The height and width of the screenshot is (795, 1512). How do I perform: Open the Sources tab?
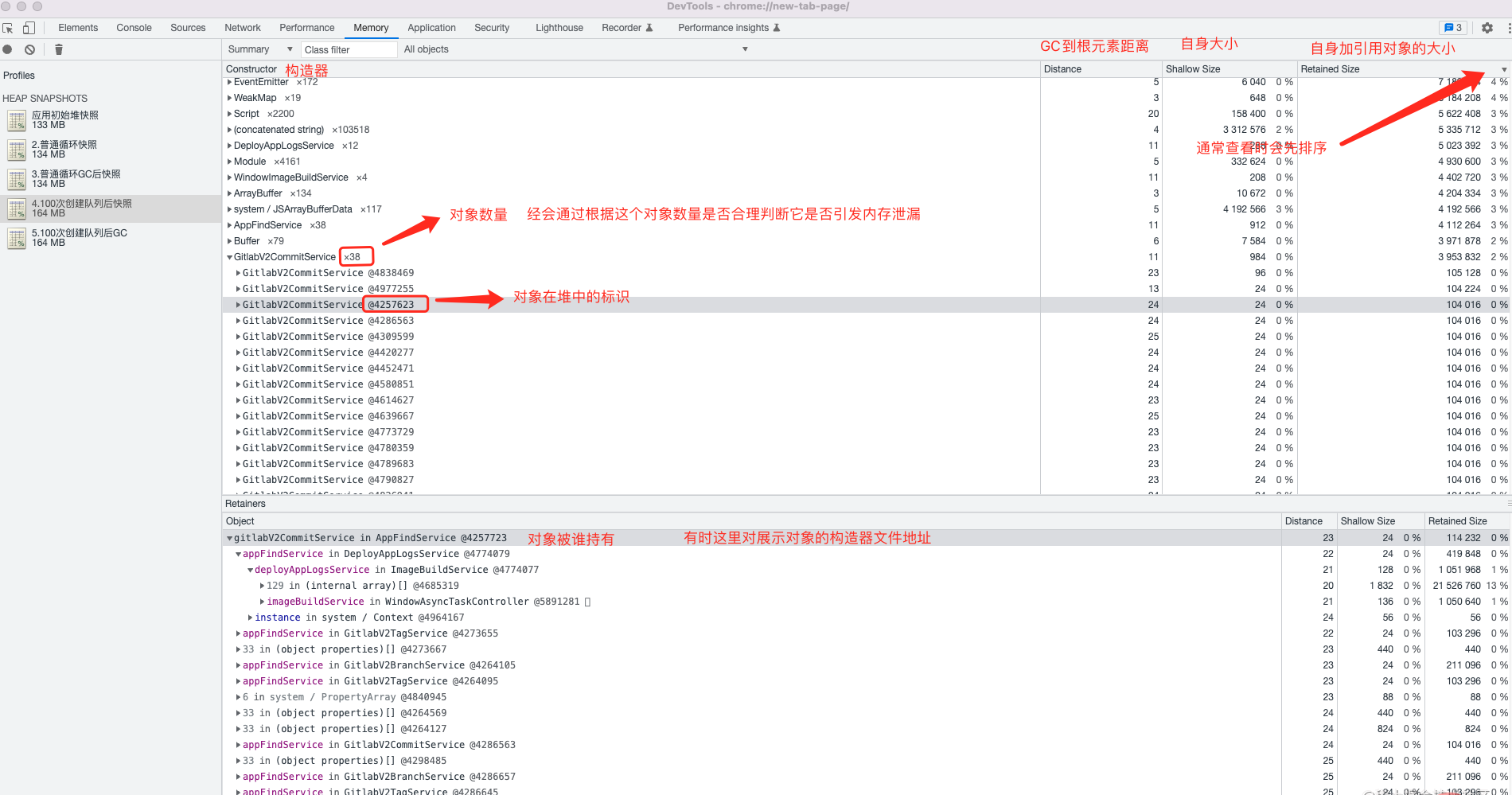click(x=188, y=28)
